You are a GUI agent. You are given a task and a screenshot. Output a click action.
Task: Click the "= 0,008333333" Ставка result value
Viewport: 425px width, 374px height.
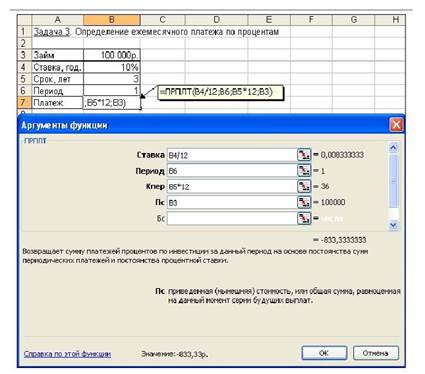pos(338,155)
